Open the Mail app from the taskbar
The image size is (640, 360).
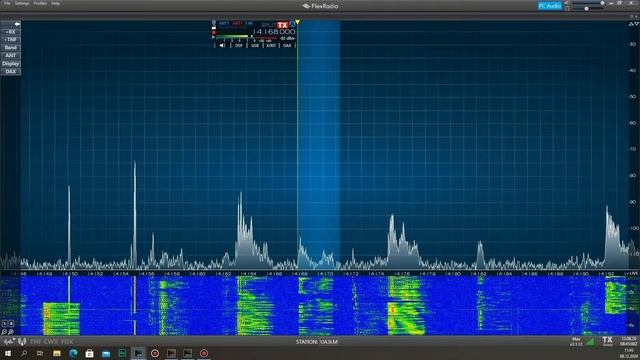tap(106, 353)
